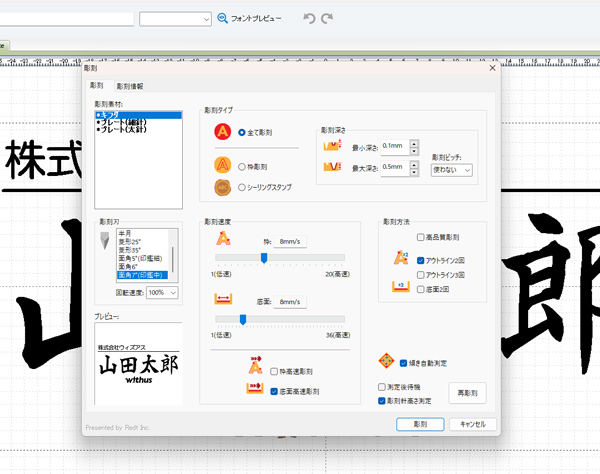Image resolution: width=600 pixels, height=474 pixels.
Task: Select プレート(太針) in the material list
Action: tap(139, 129)
